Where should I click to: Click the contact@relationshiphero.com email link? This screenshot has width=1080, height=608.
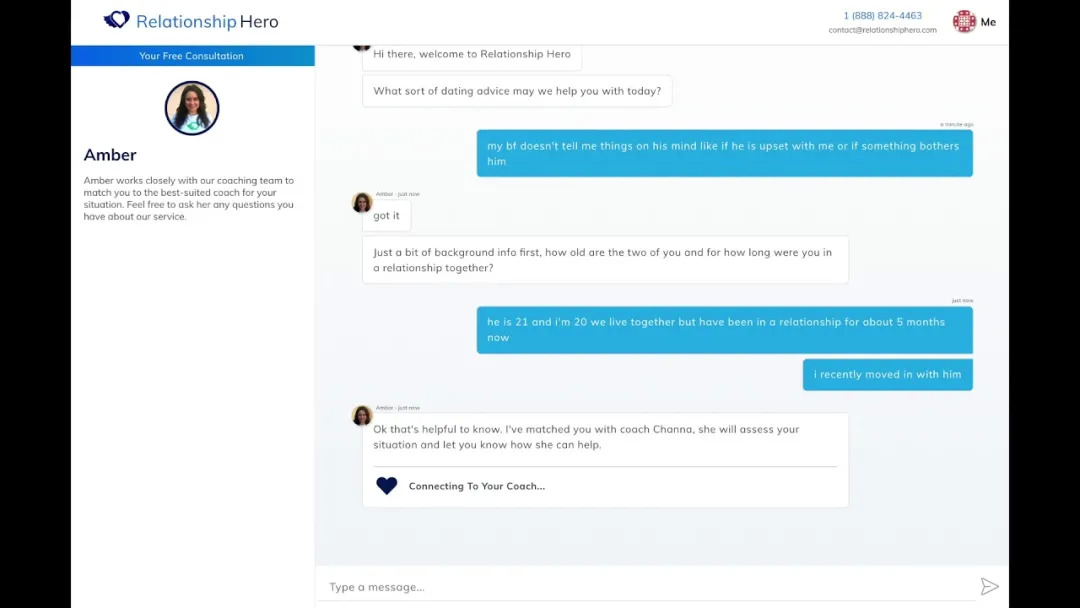(x=882, y=30)
